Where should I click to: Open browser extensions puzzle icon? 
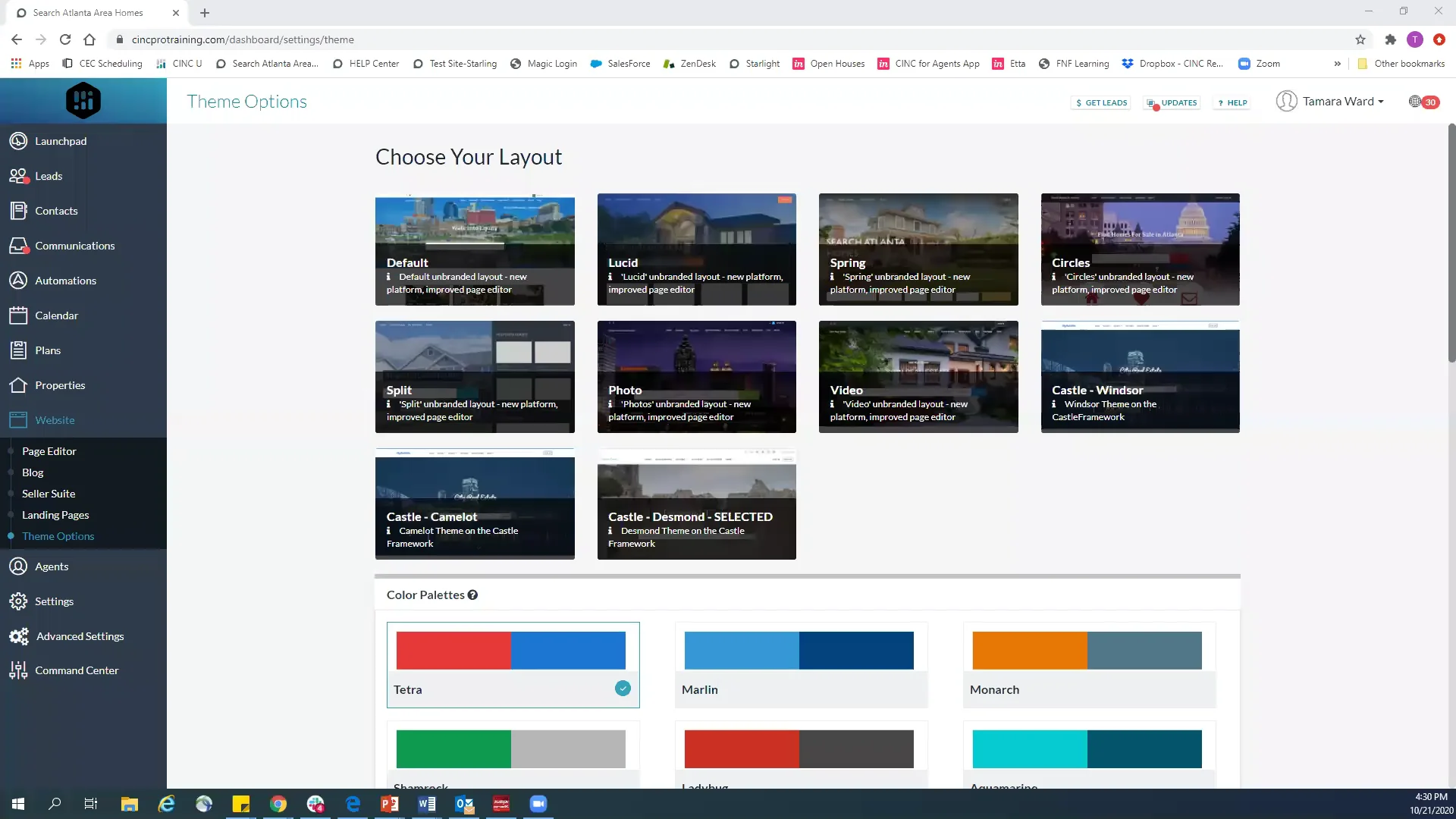[x=1390, y=39]
